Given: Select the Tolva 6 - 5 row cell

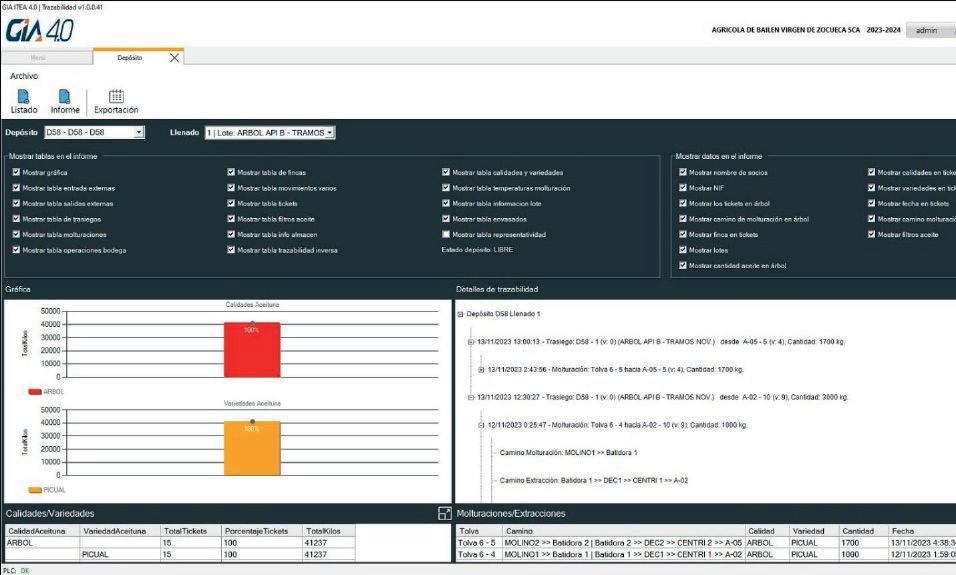Looking at the screenshot, I should (479, 543).
